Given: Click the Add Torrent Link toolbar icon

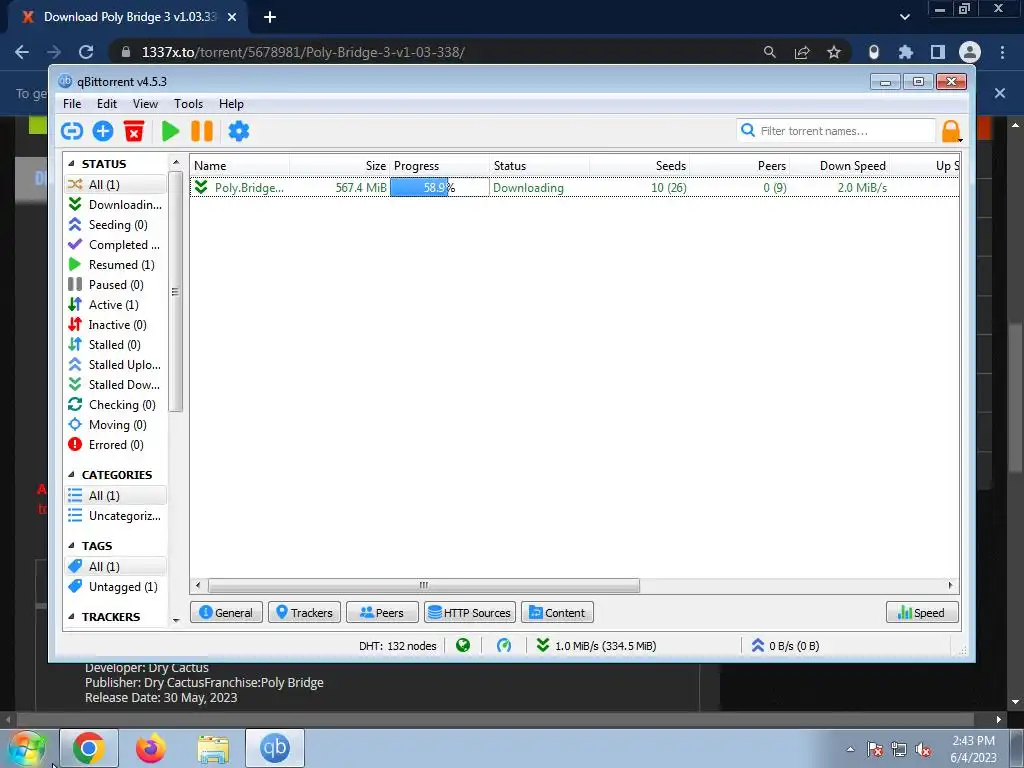Looking at the screenshot, I should point(72,131).
